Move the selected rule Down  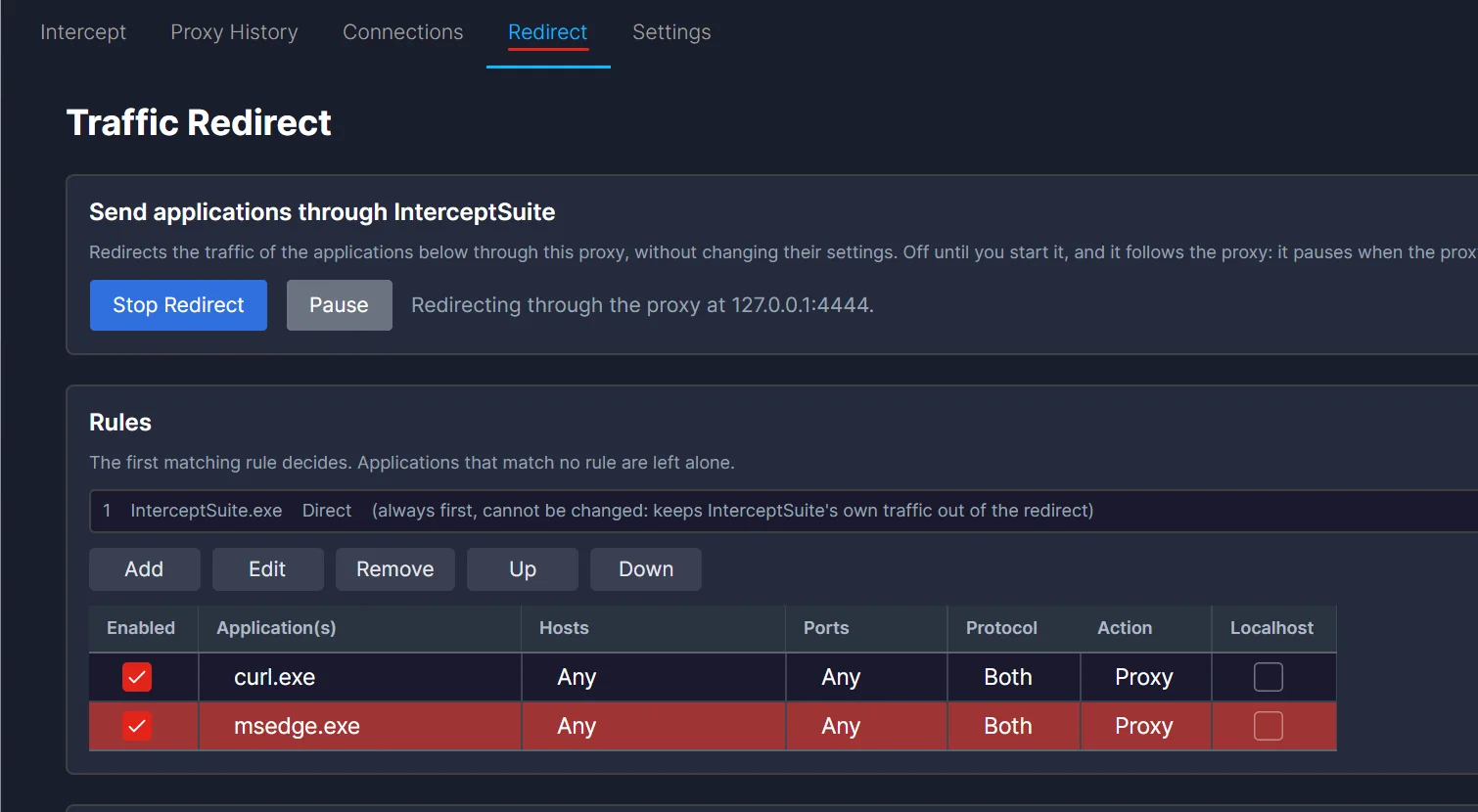click(646, 569)
